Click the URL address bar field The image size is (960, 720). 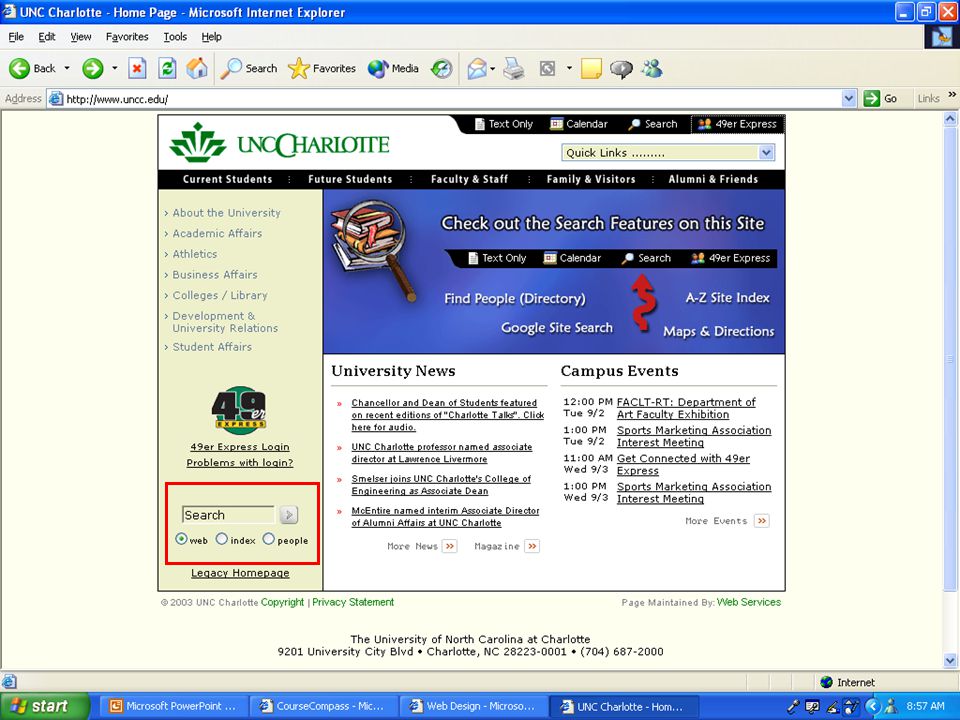(445, 99)
